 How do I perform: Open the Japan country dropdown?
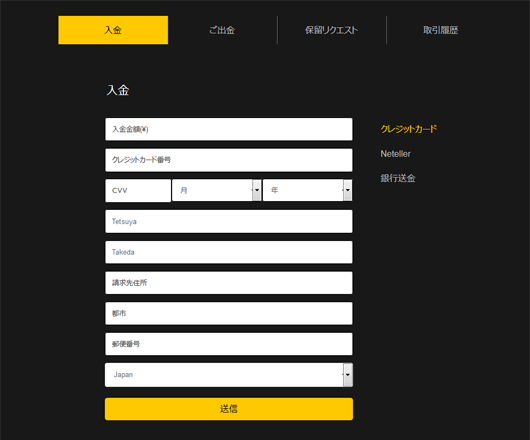pos(229,375)
